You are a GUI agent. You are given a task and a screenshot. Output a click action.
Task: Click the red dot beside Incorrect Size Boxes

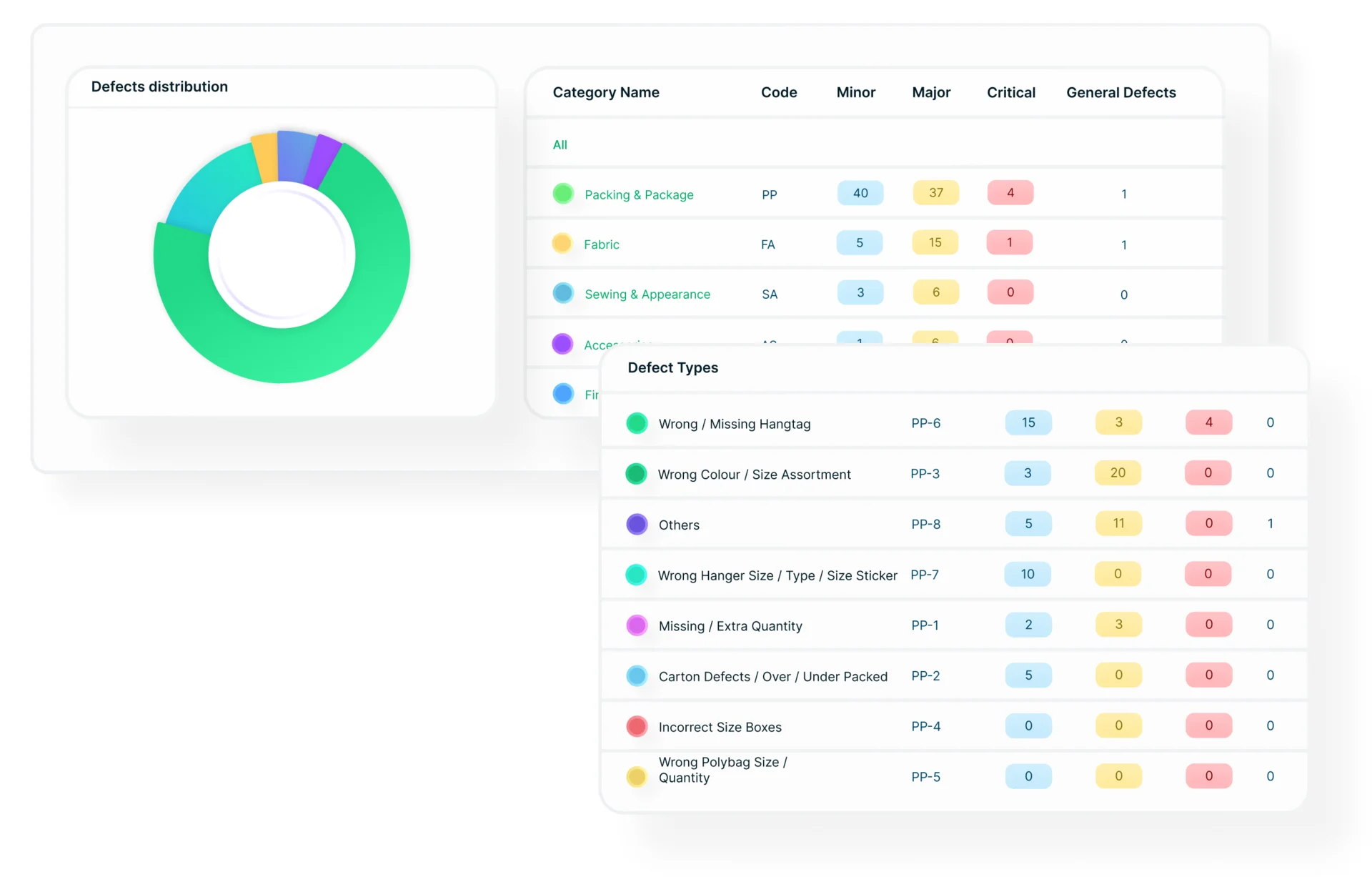pos(637,727)
